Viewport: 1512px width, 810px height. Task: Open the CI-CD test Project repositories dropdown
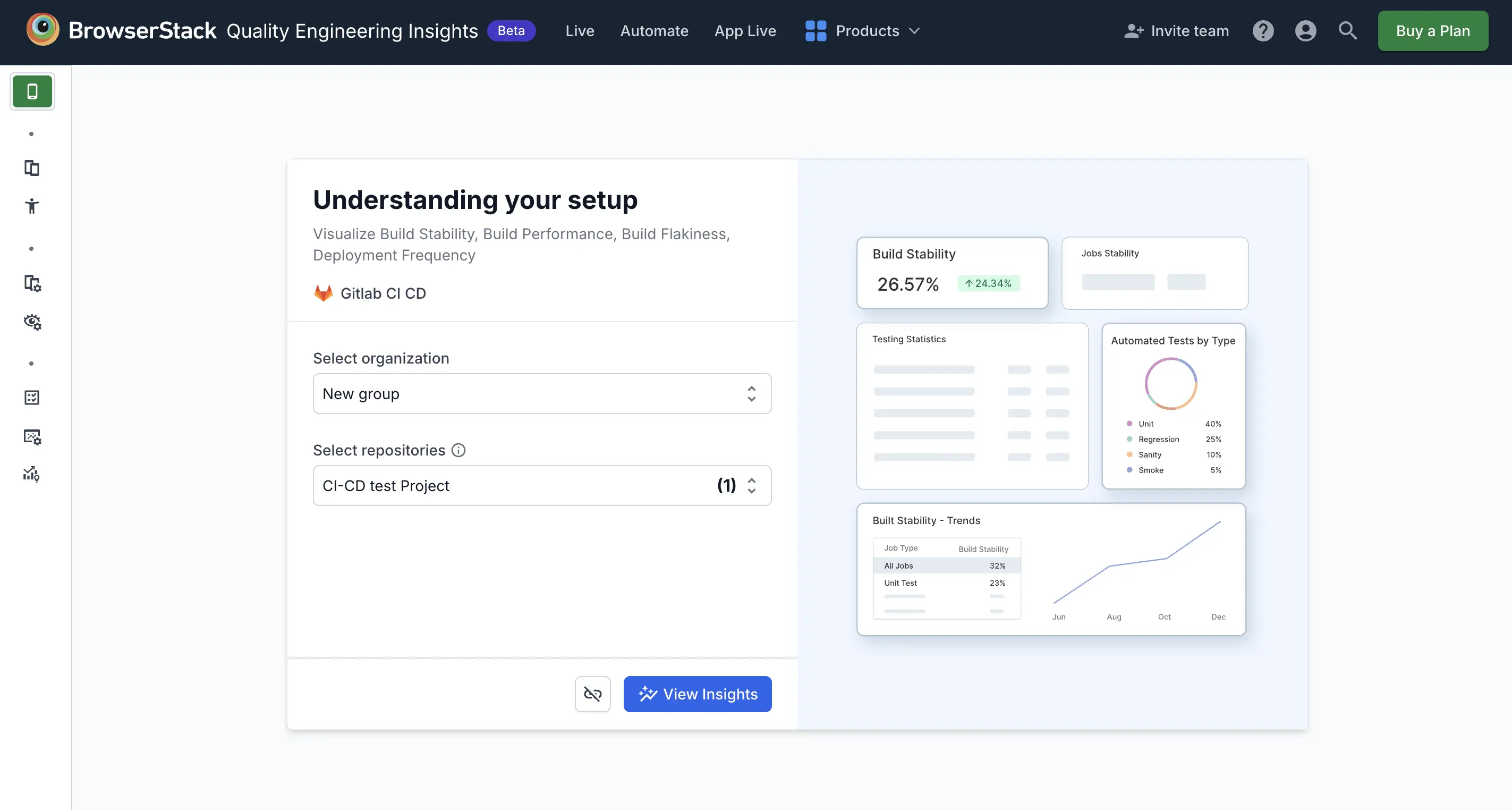coord(542,486)
